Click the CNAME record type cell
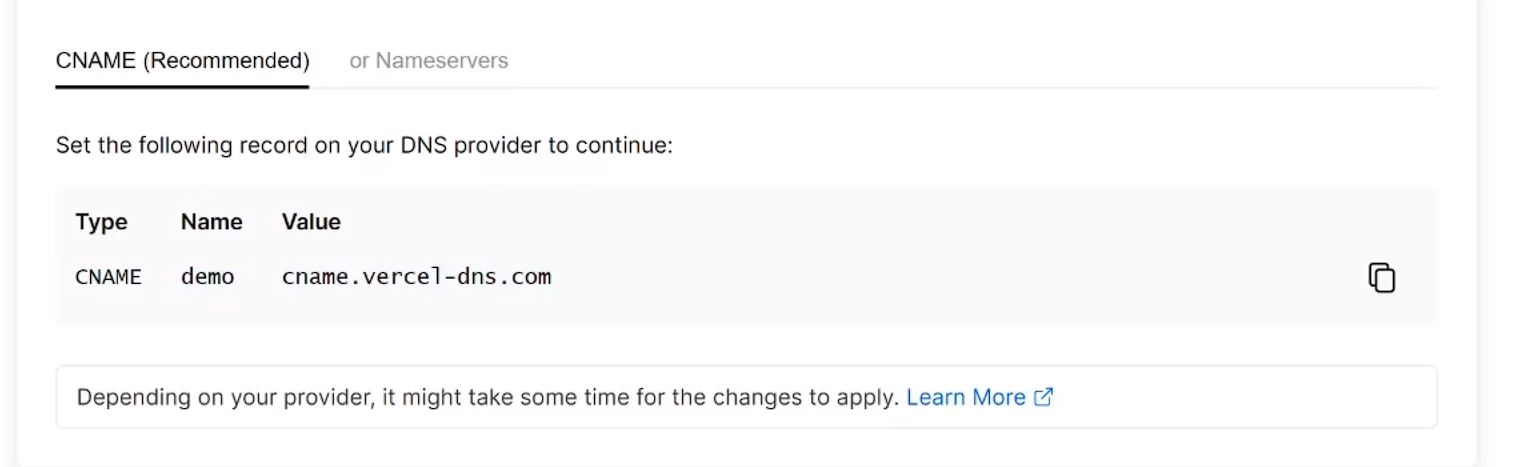 [108, 277]
